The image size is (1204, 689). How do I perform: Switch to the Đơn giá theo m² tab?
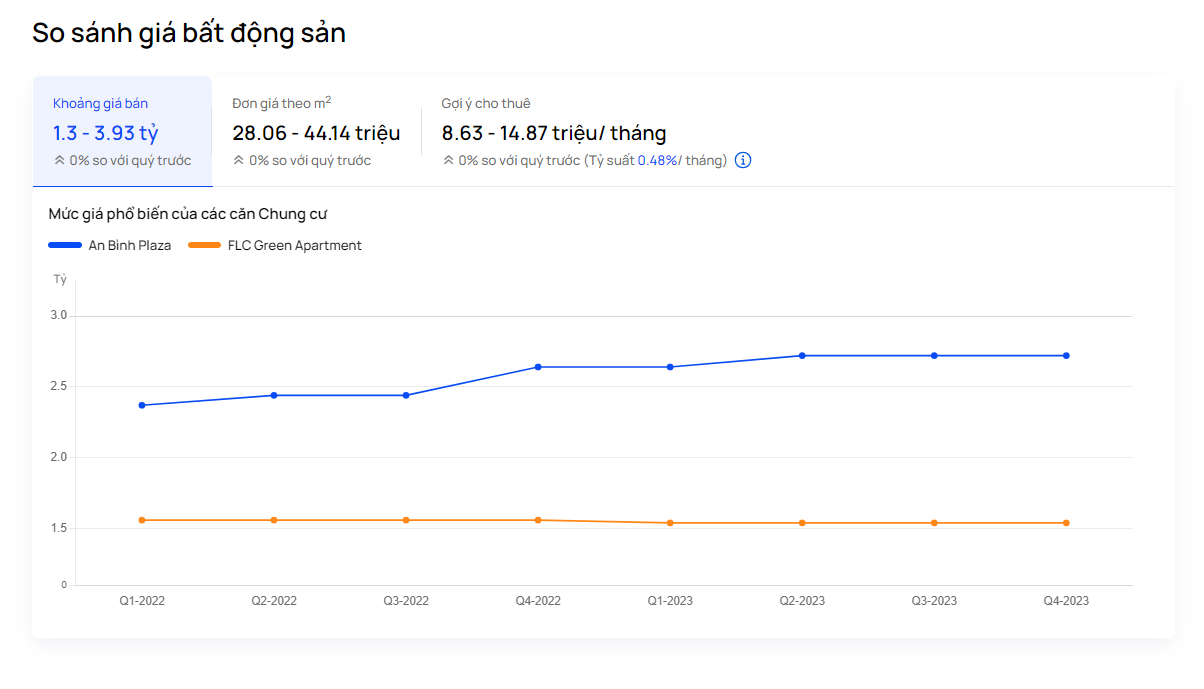click(x=316, y=131)
